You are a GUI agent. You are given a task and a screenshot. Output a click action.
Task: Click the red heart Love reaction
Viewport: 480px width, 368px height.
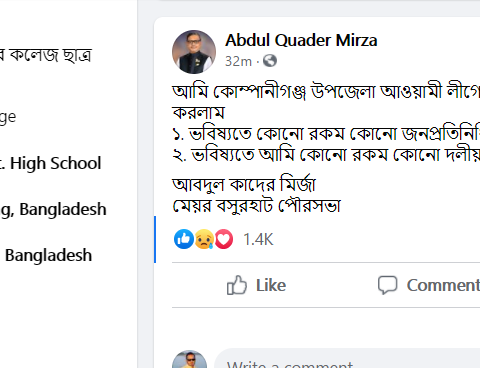pos(224,239)
